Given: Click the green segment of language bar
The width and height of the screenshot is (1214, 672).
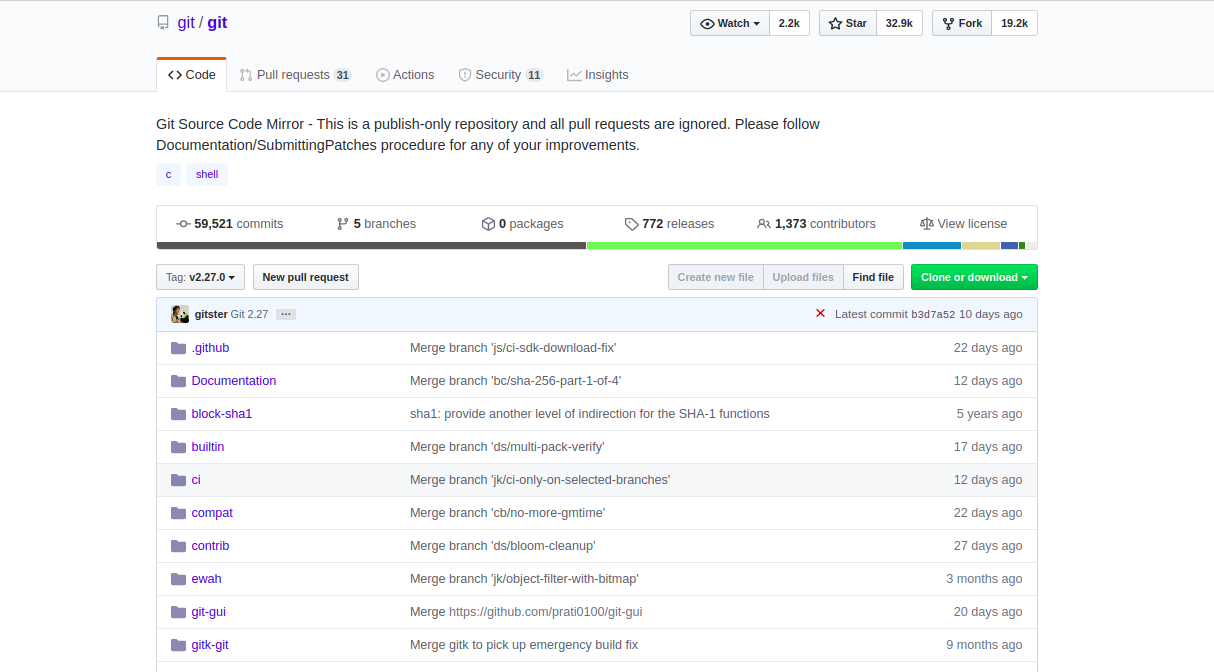Looking at the screenshot, I should tap(744, 245).
